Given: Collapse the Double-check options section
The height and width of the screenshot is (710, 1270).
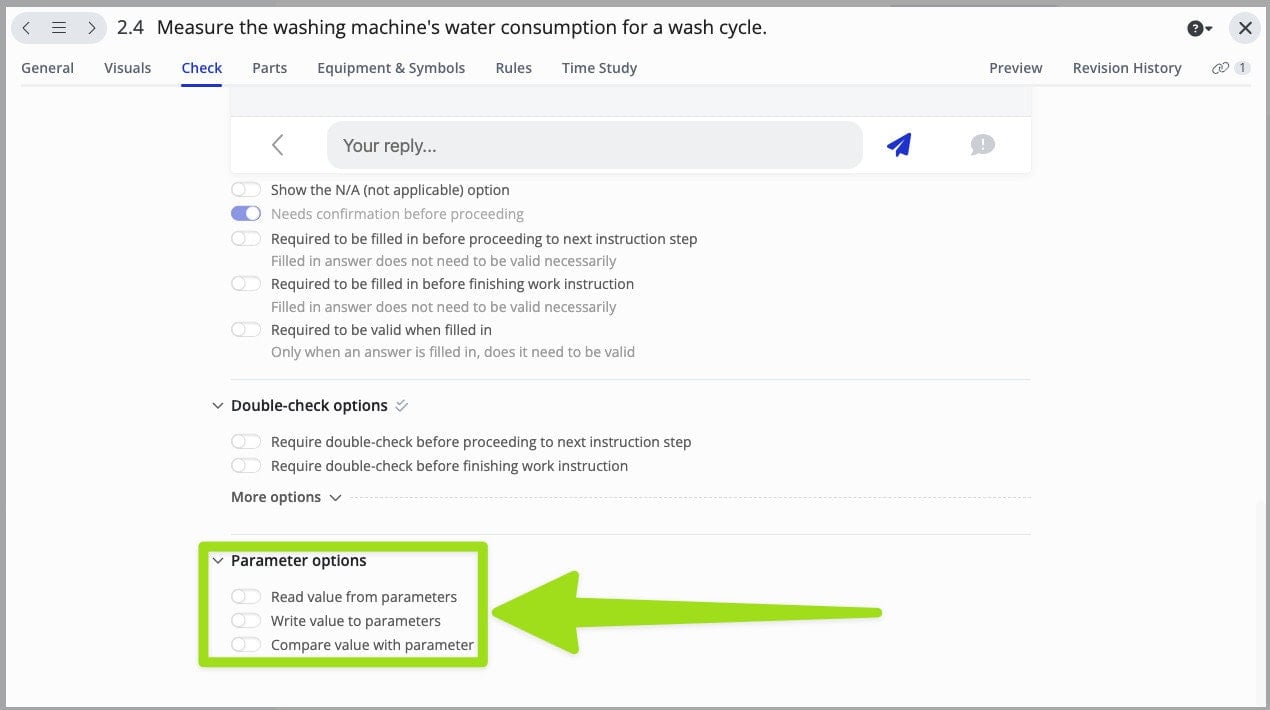Looking at the screenshot, I should click(218, 406).
